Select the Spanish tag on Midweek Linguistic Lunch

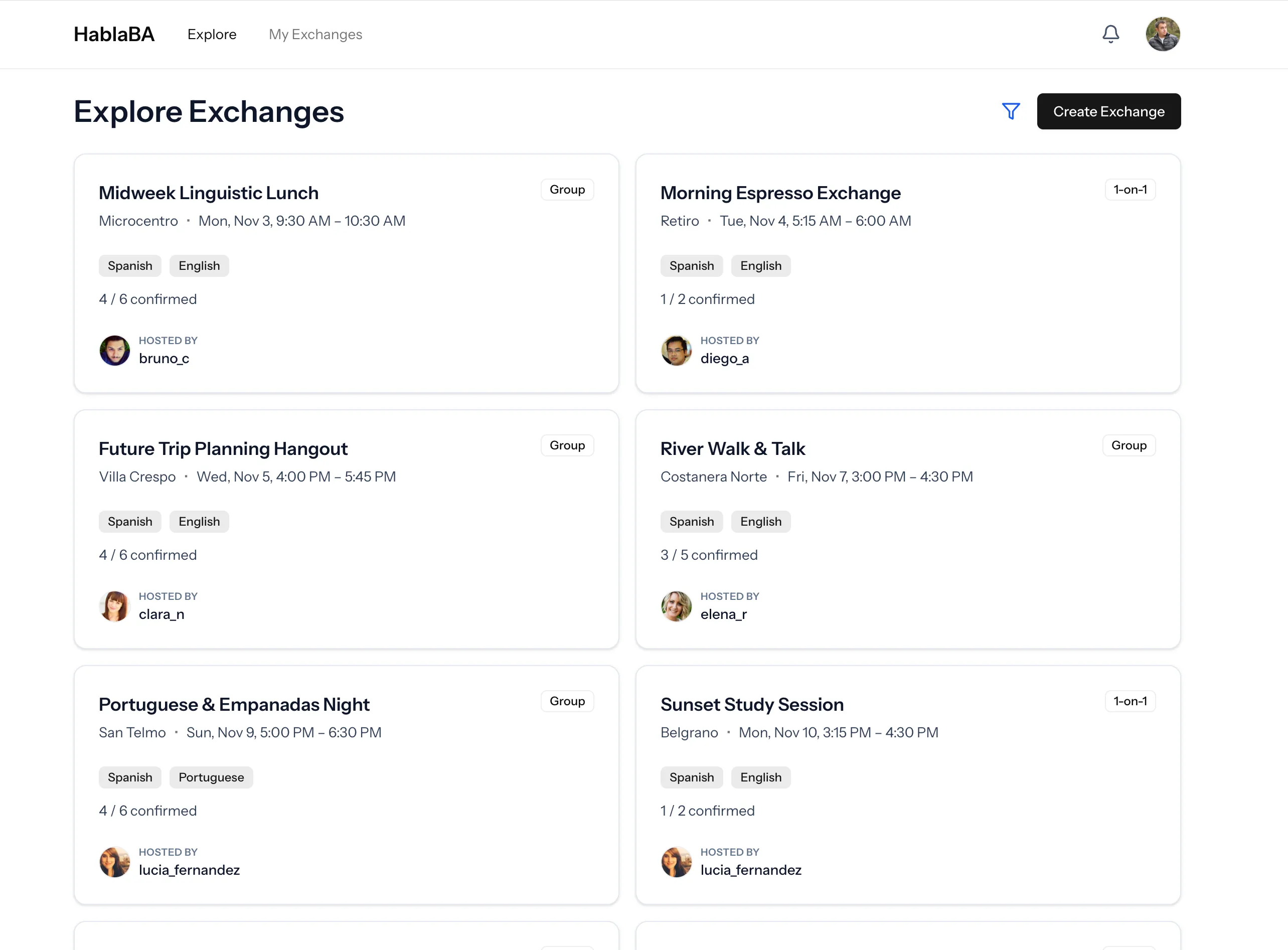pos(130,265)
